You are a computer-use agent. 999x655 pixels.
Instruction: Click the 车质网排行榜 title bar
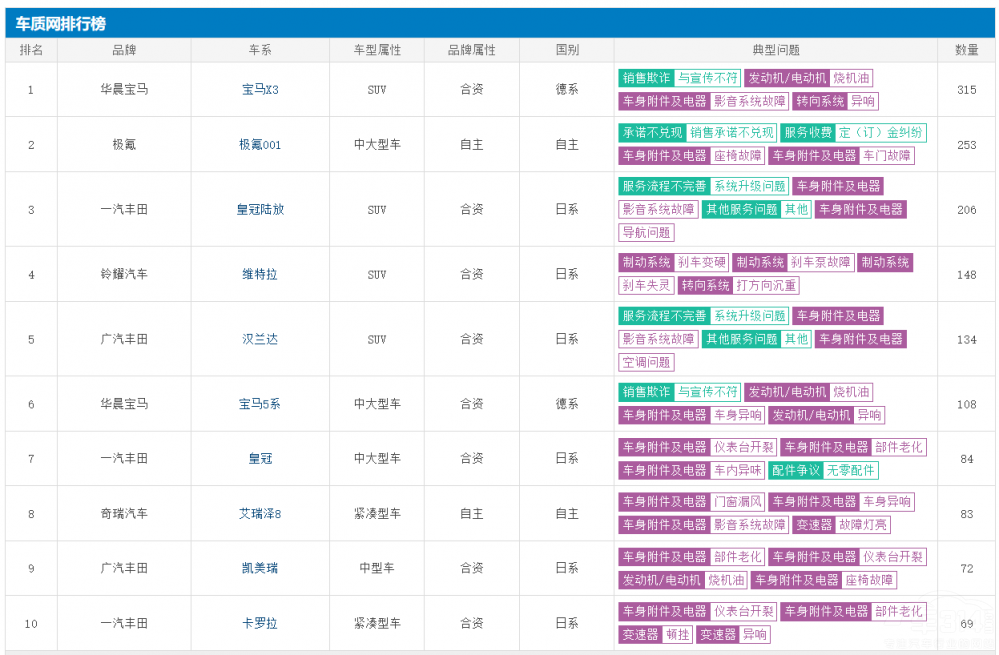coord(60,23)
